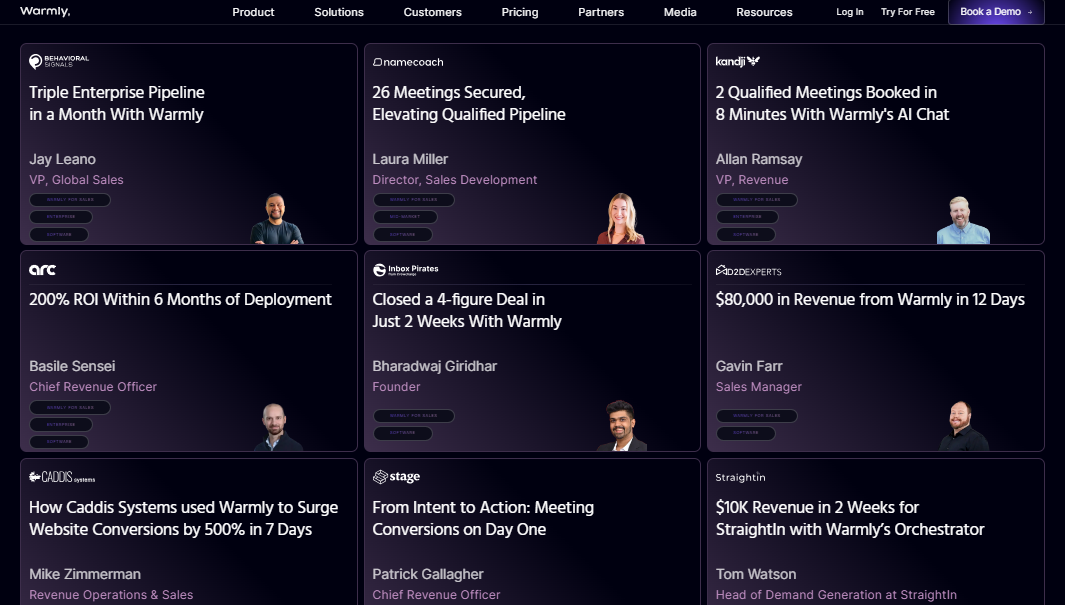Open the Closed a 4-figure Deal story

(x=467, y=310)
